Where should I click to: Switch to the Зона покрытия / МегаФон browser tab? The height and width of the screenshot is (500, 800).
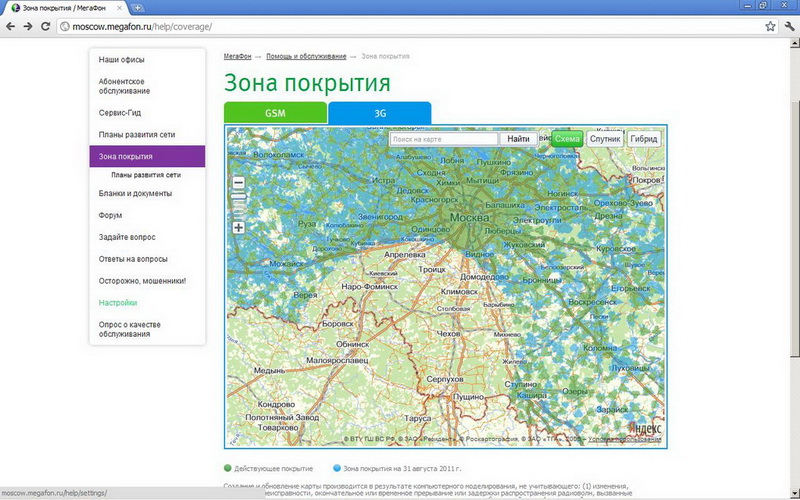click(x=64, y=8)
